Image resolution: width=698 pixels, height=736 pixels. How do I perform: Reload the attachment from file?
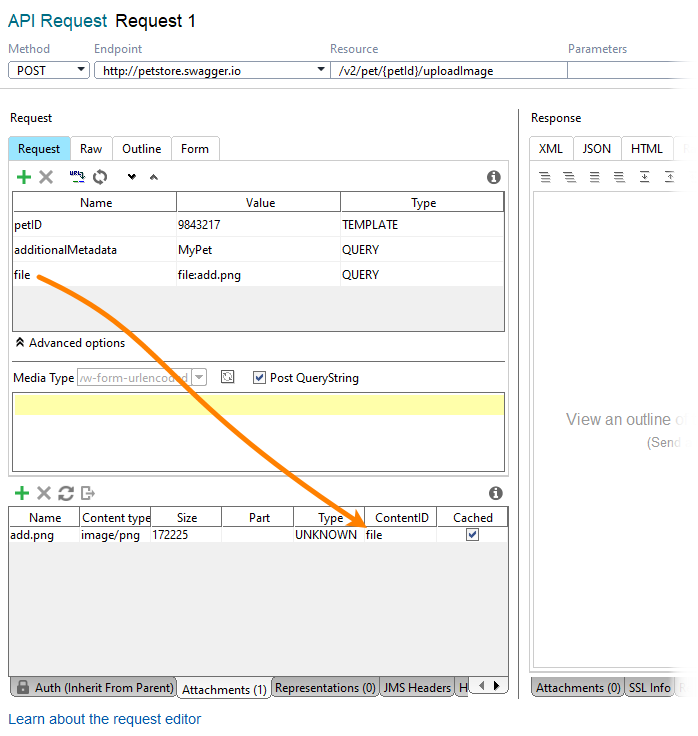[x=66, y=493]
